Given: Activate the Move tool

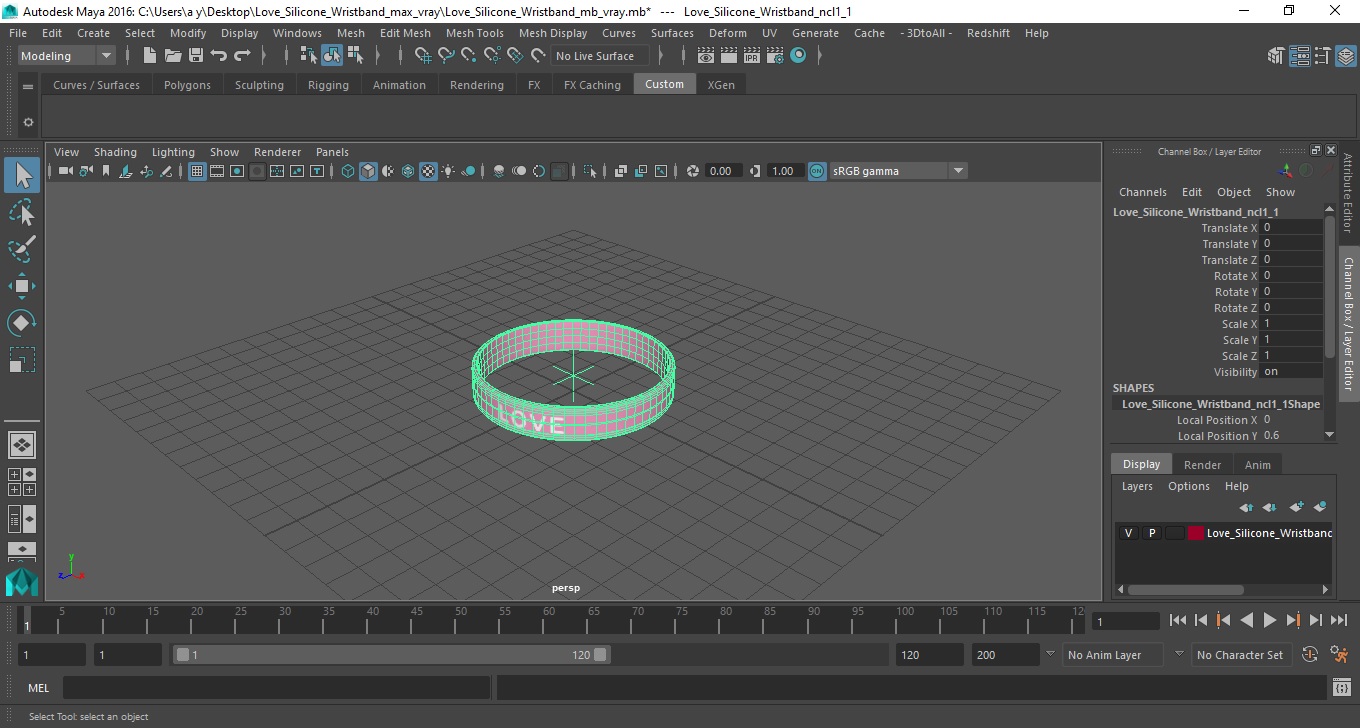Looking at the screenshot, I should (22, 286).
